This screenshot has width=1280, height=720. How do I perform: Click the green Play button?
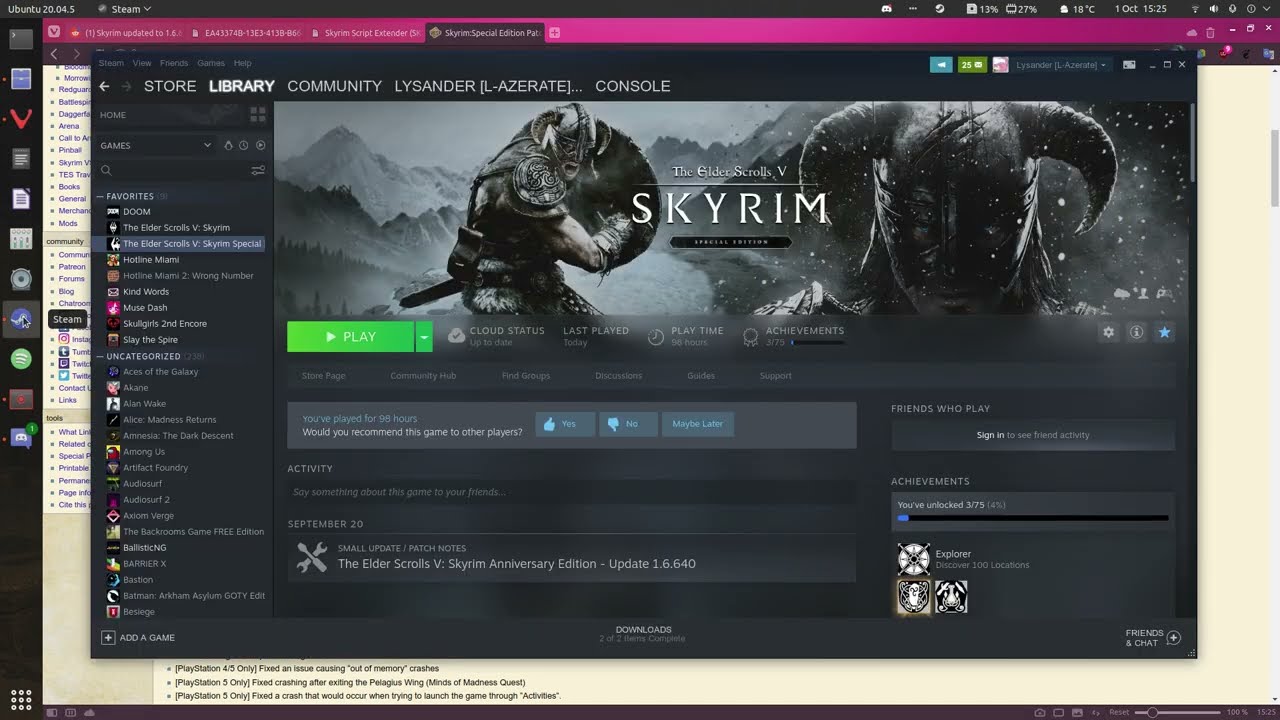pos(350,337)
